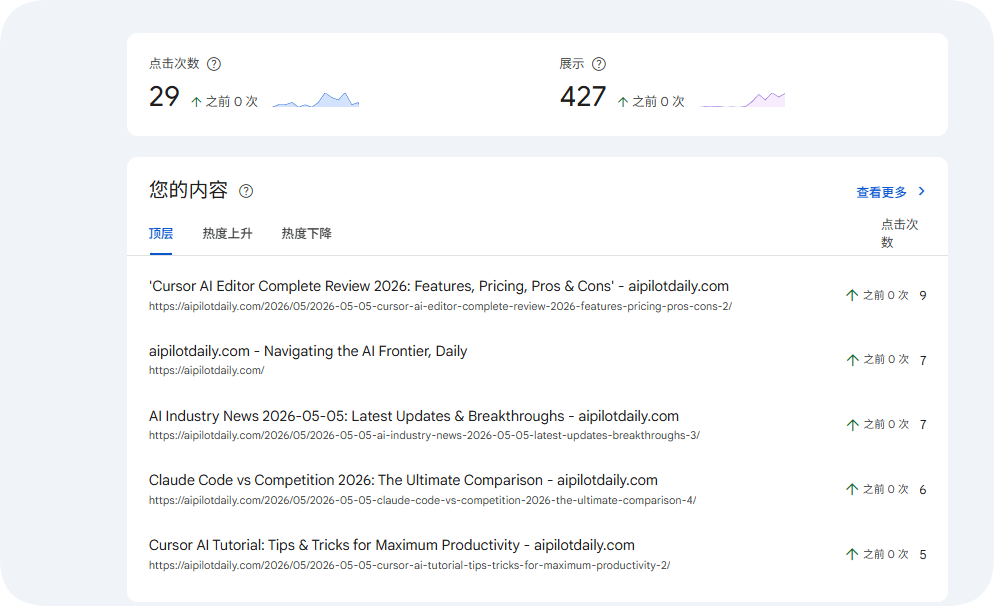994x606 pixels.
Task: Click the up arrow in Cursor AI Editor row
Action: coord(852,295)
